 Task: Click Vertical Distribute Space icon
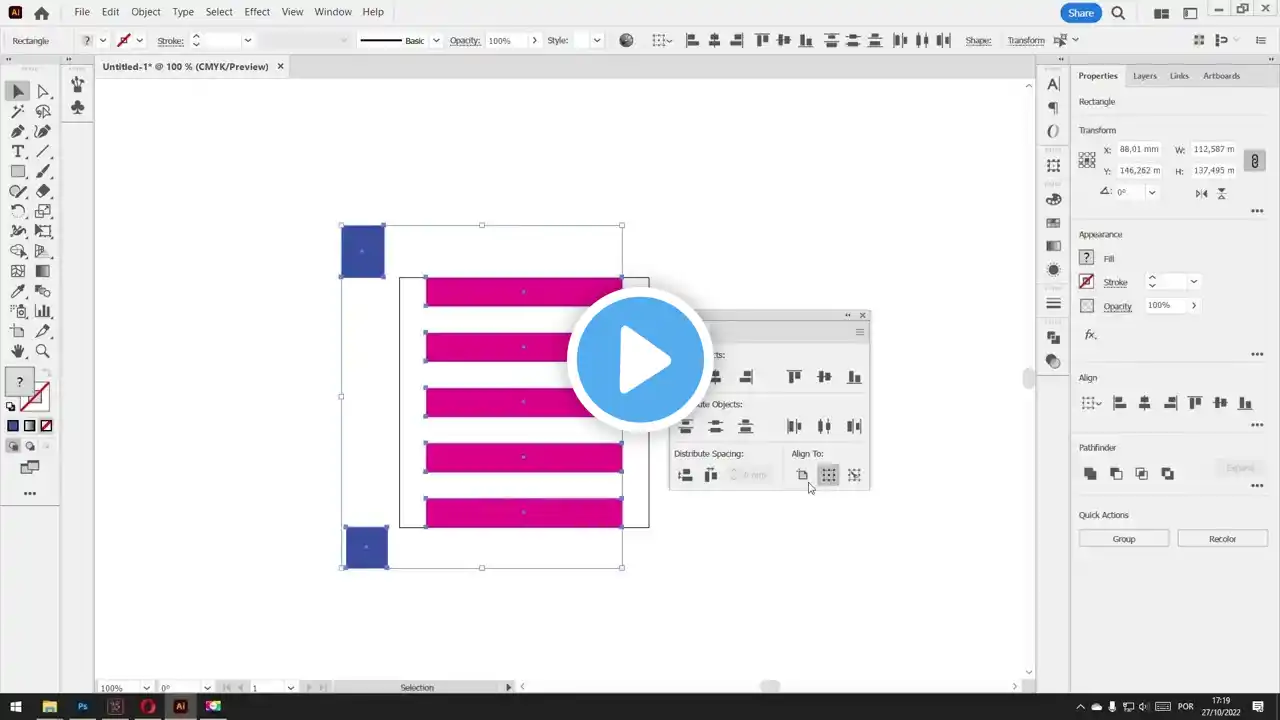click(x=685, y=475)
